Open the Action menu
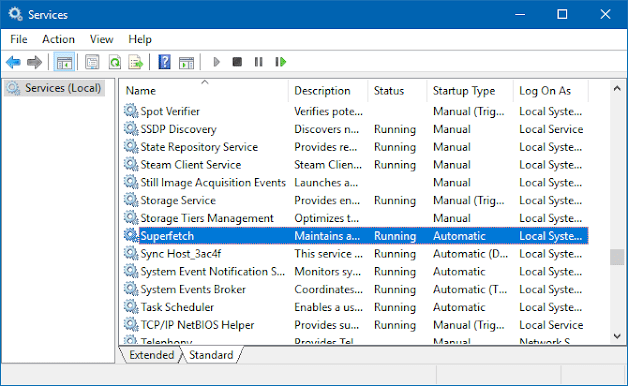 coord(58,39)
